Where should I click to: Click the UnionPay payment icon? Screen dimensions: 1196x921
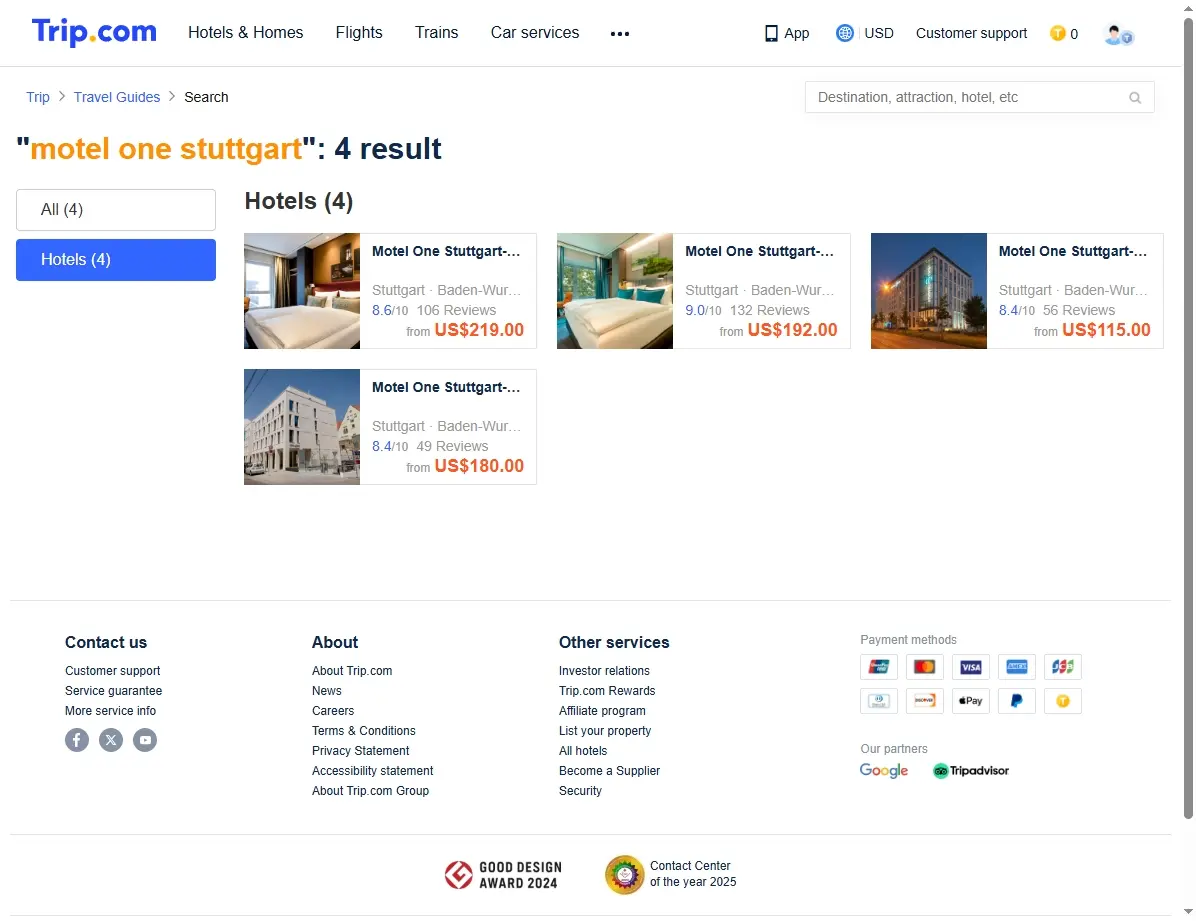tap(879, 667)
